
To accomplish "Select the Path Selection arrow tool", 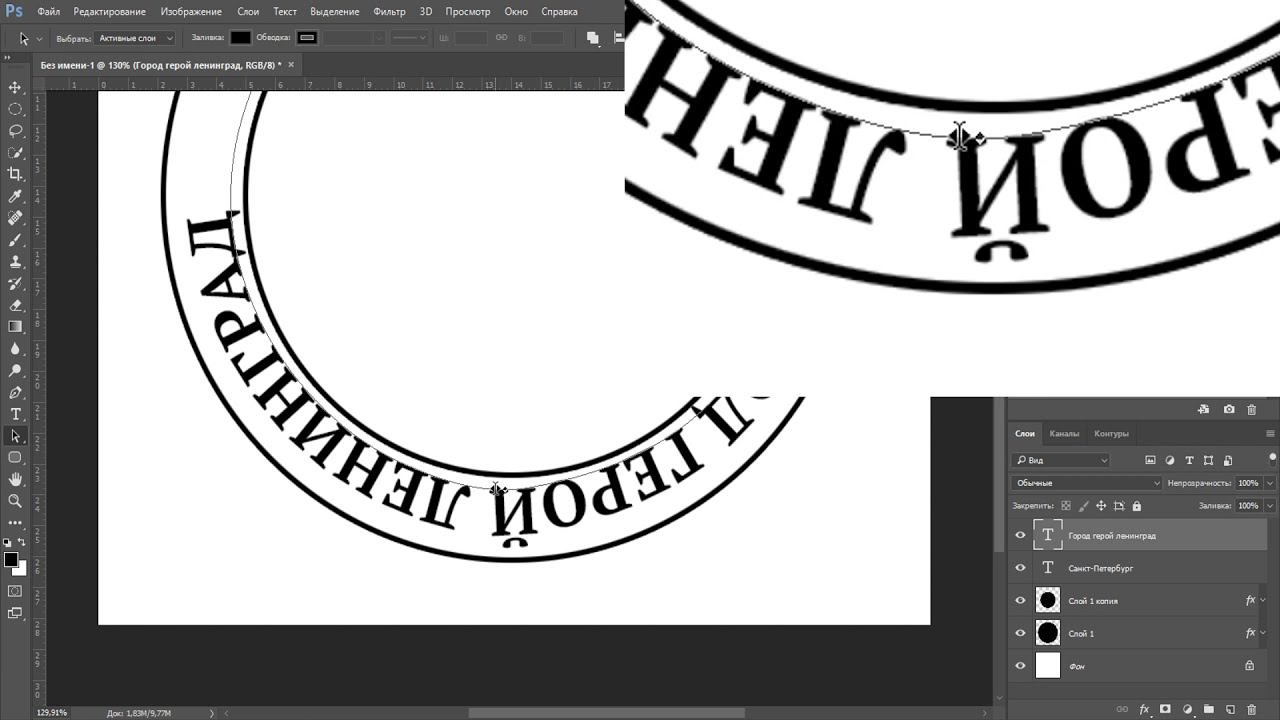I will (x=15, y=436).
